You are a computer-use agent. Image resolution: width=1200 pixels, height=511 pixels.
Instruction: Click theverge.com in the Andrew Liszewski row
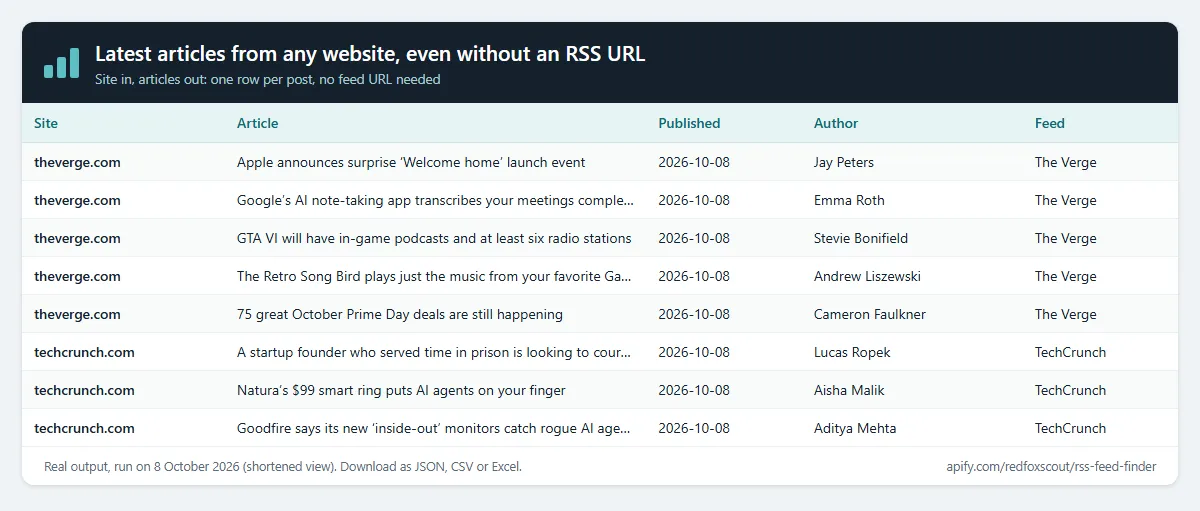[77, 276]
